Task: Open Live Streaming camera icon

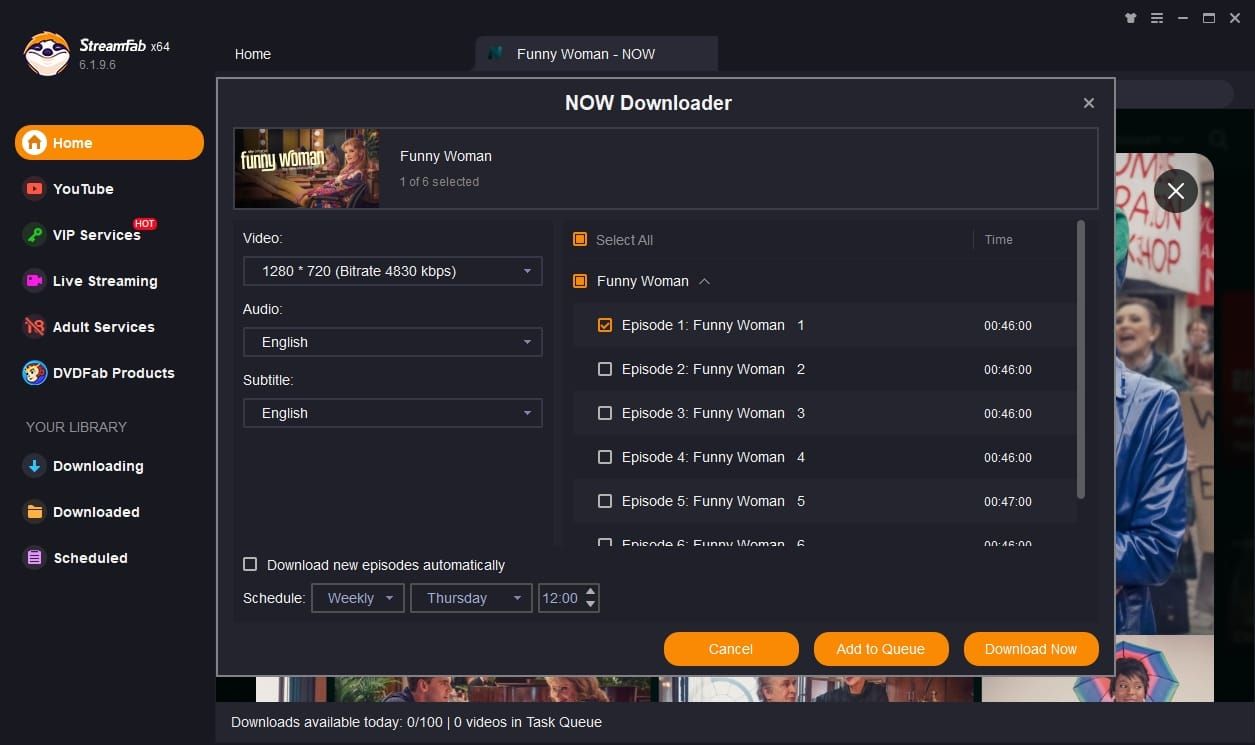Action: click(x=35, y=281)
